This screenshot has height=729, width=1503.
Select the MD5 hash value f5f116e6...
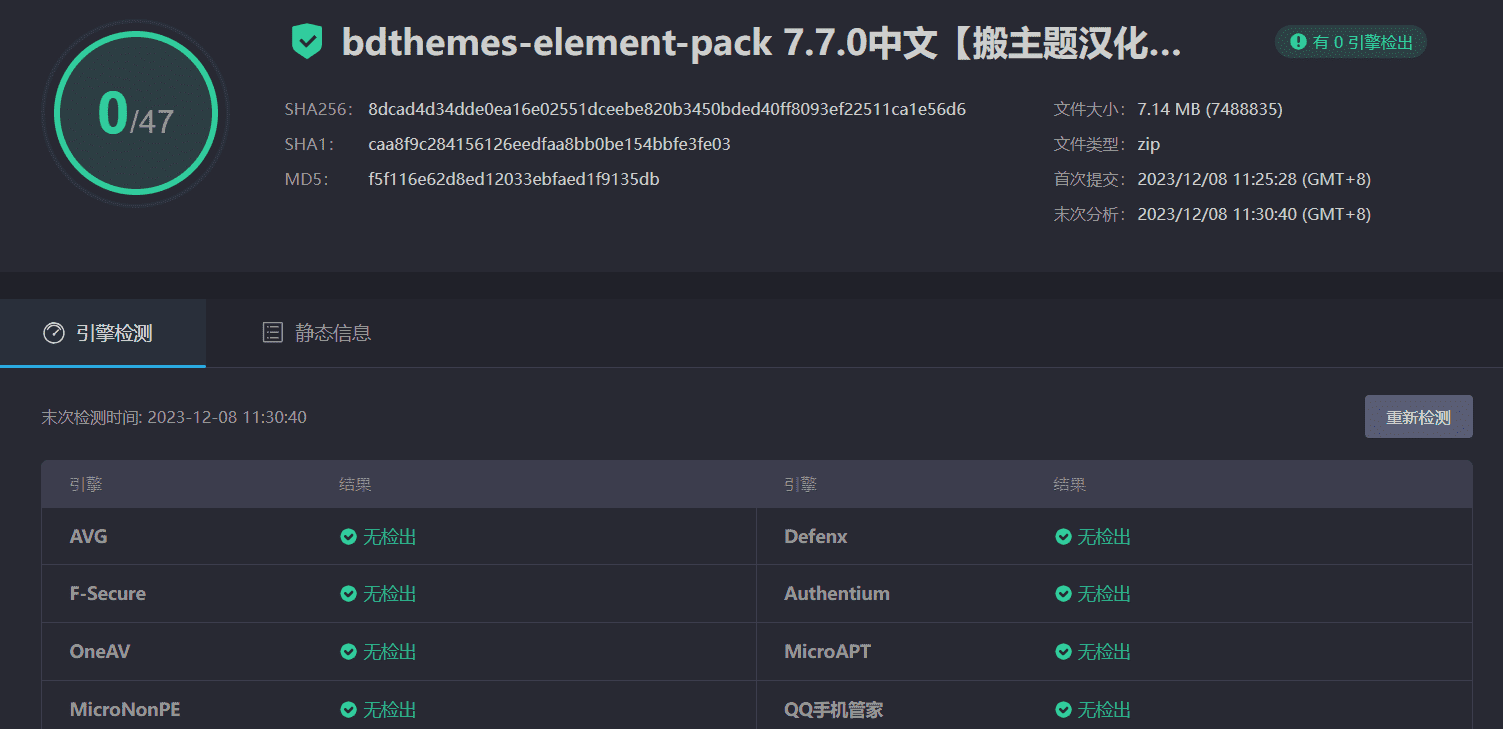(x=513, y=180)
